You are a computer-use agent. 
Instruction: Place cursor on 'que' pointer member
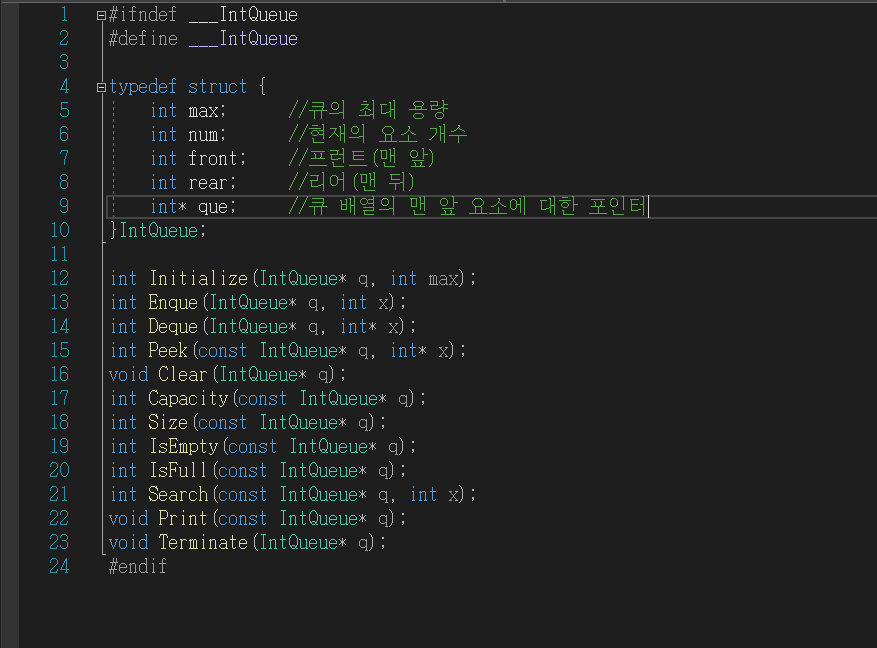click(213, 207)
